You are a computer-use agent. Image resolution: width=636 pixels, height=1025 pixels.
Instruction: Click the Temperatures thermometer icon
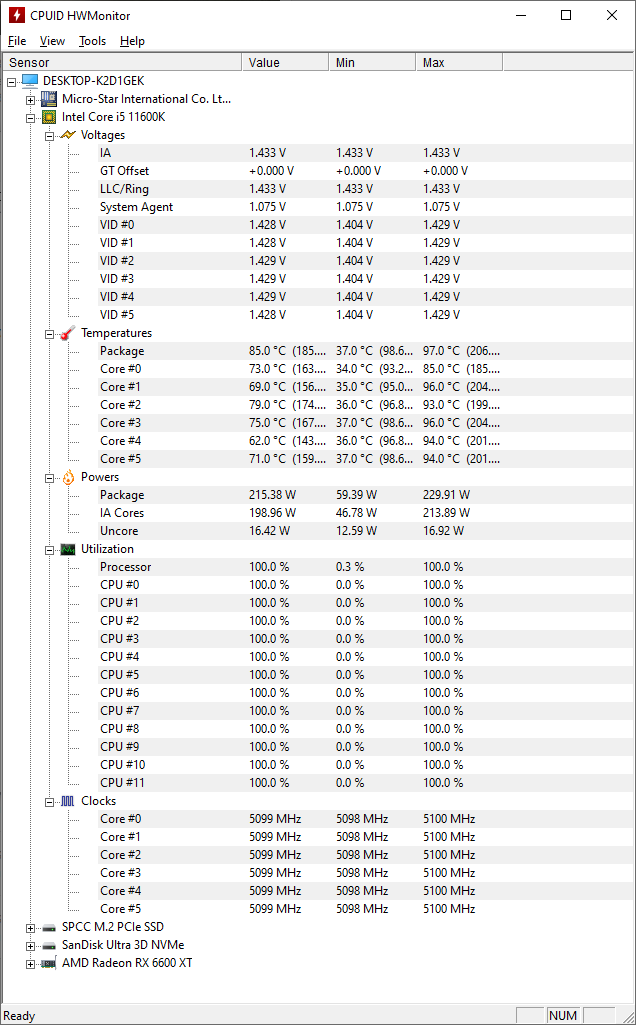pos(68,333)
